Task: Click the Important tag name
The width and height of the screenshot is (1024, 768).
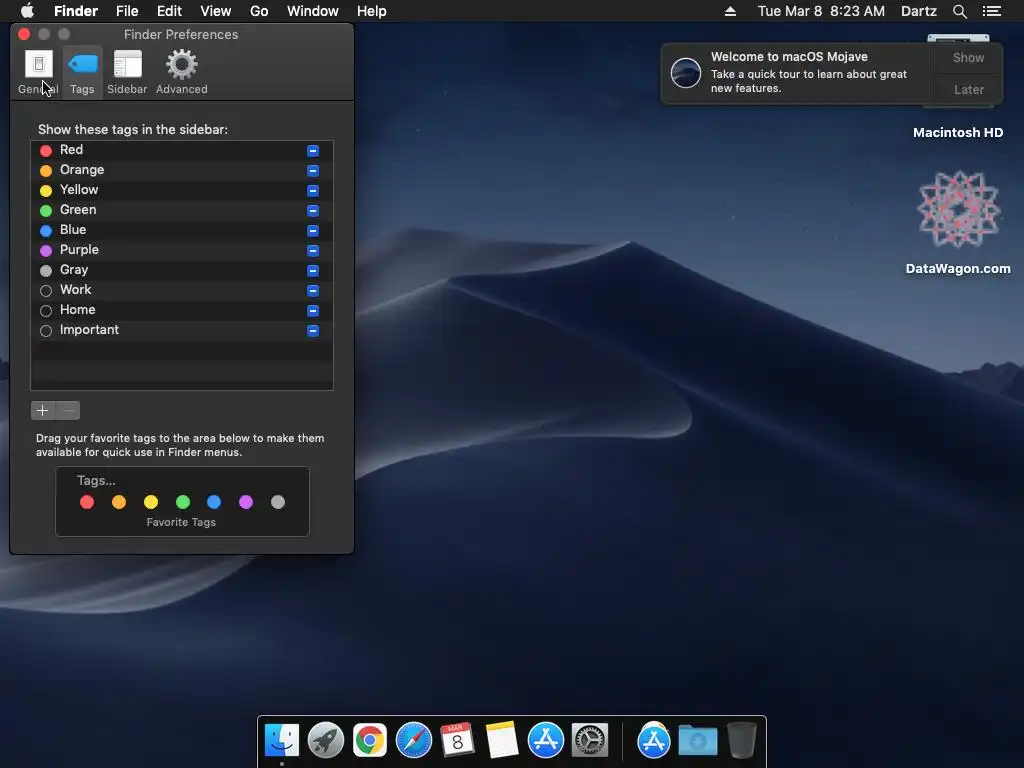Action: [89, 330]
